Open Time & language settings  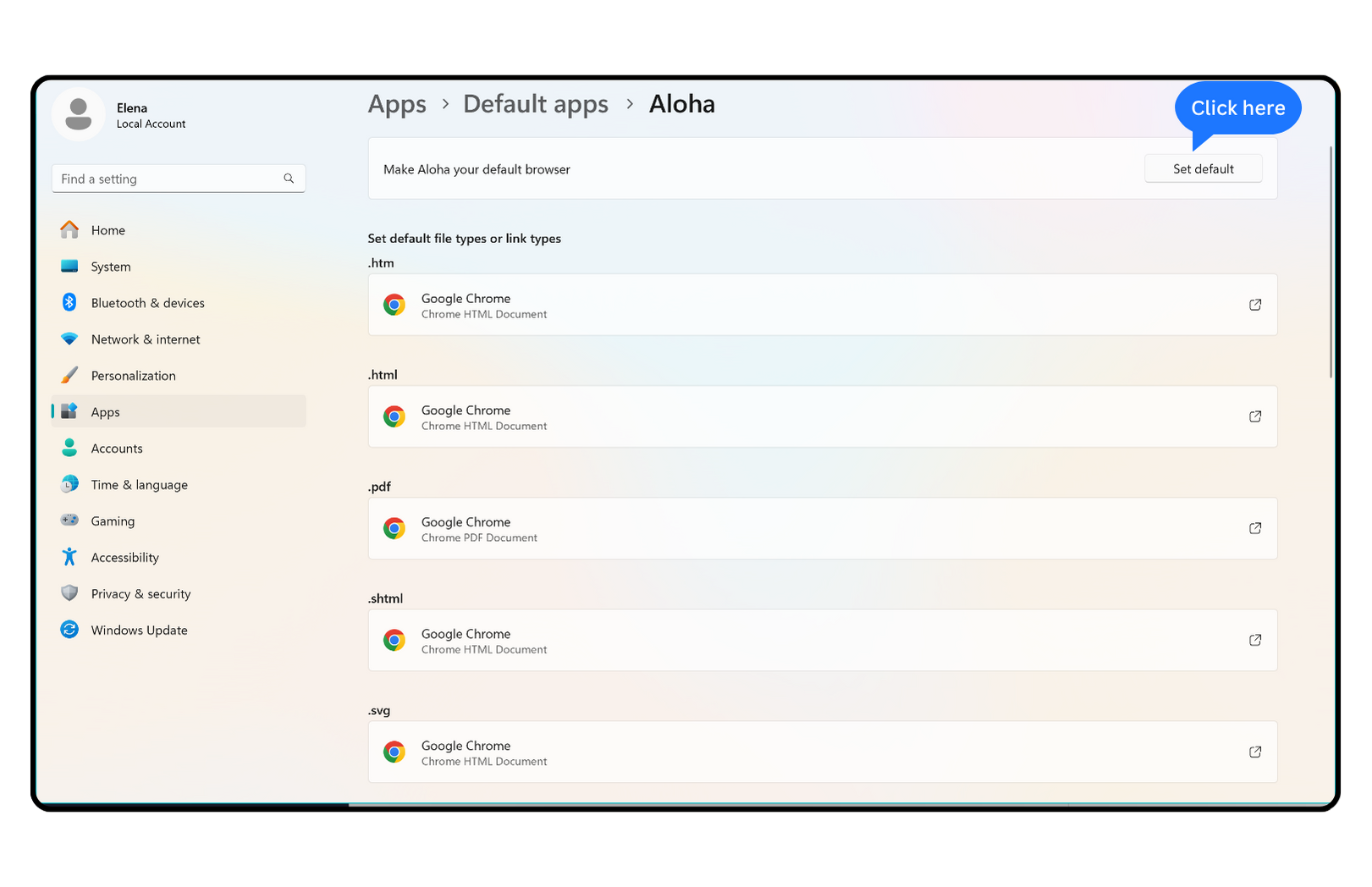click(179, 485)
